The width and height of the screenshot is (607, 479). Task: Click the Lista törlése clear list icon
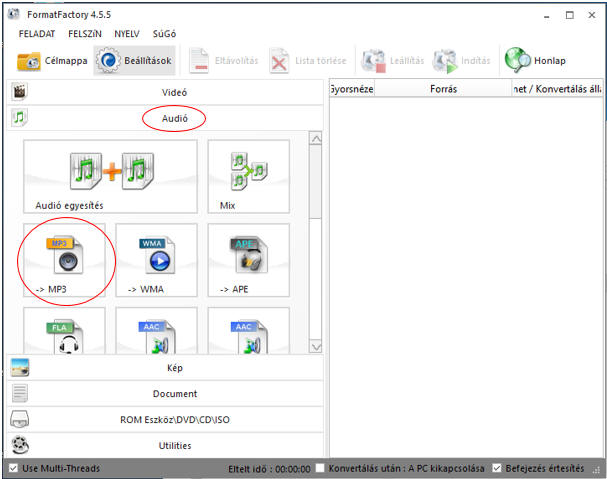click(279, 61)
